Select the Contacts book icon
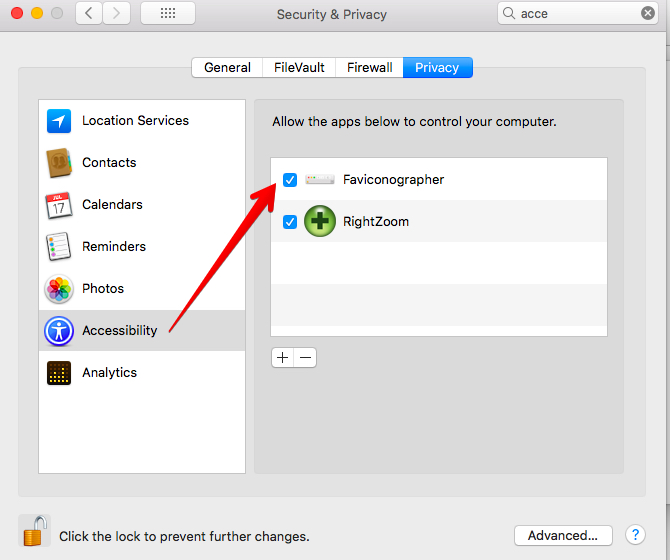The height and width of the screenshot is (560, 670). point(59,163)
